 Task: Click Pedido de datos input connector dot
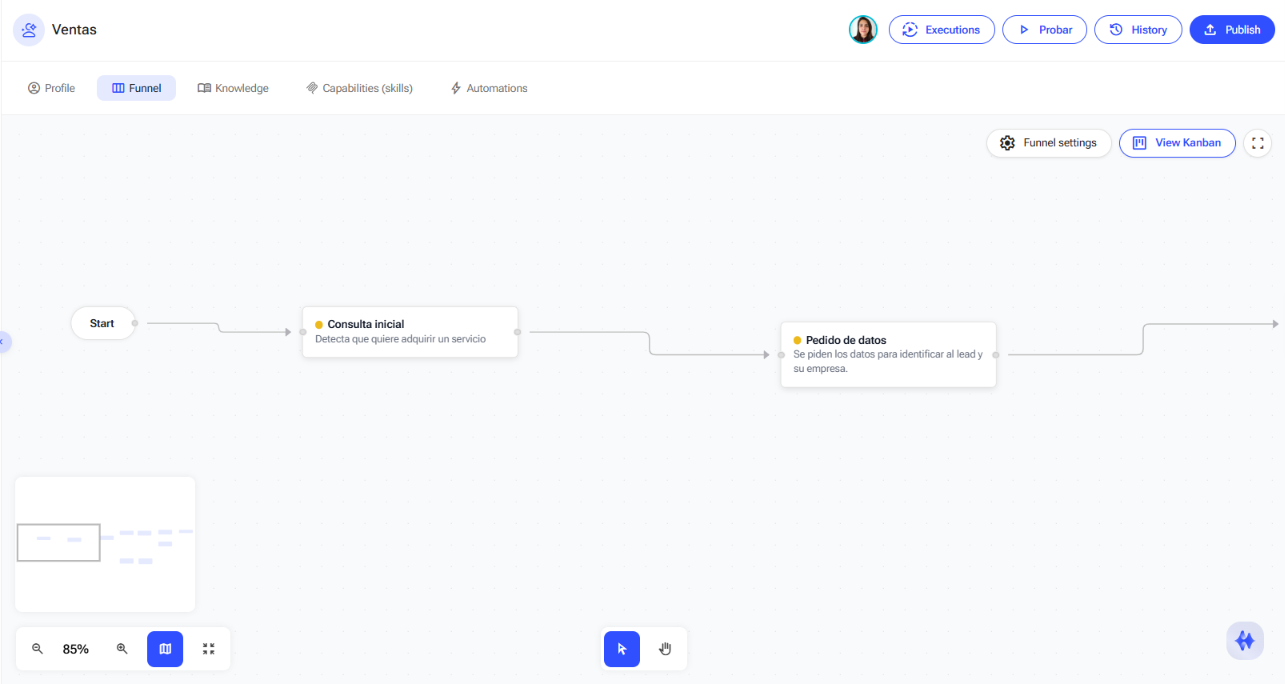tap(781, 355)
